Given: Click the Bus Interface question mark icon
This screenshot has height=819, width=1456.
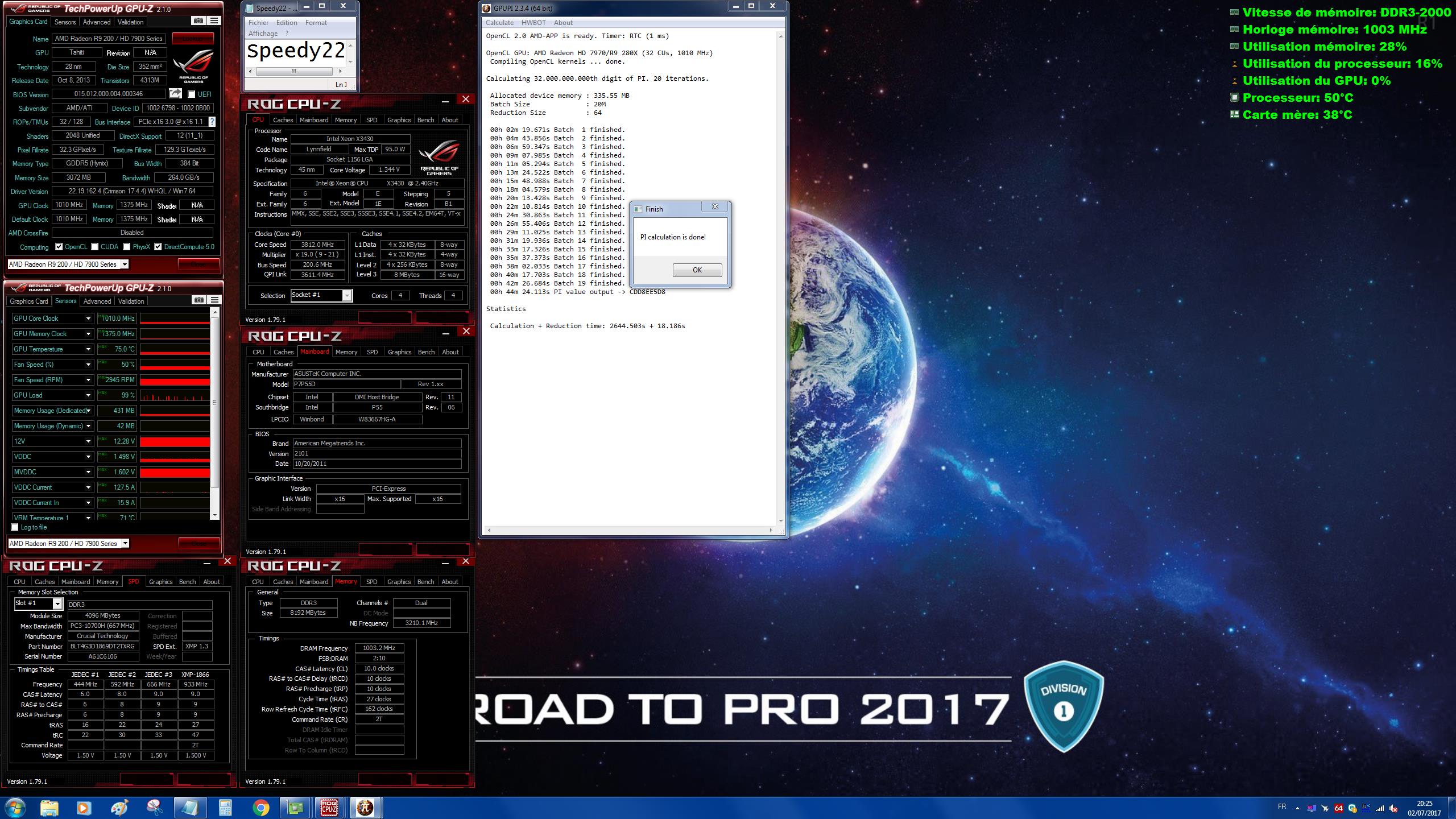Looking at the screenshot, I should 212,122.
